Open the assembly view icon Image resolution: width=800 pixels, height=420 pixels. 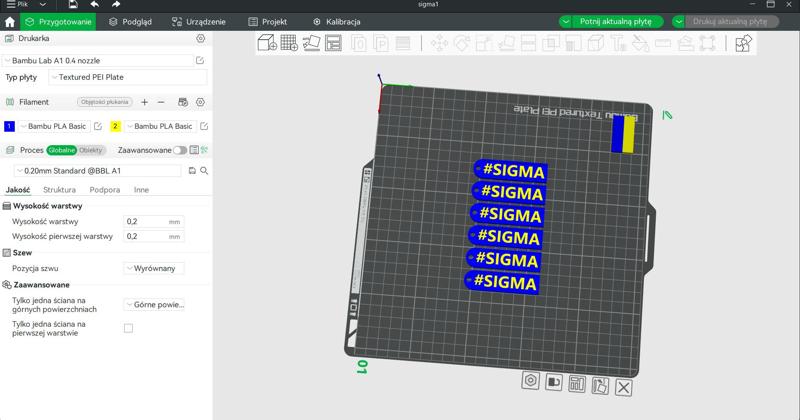[x=743, y=43]
